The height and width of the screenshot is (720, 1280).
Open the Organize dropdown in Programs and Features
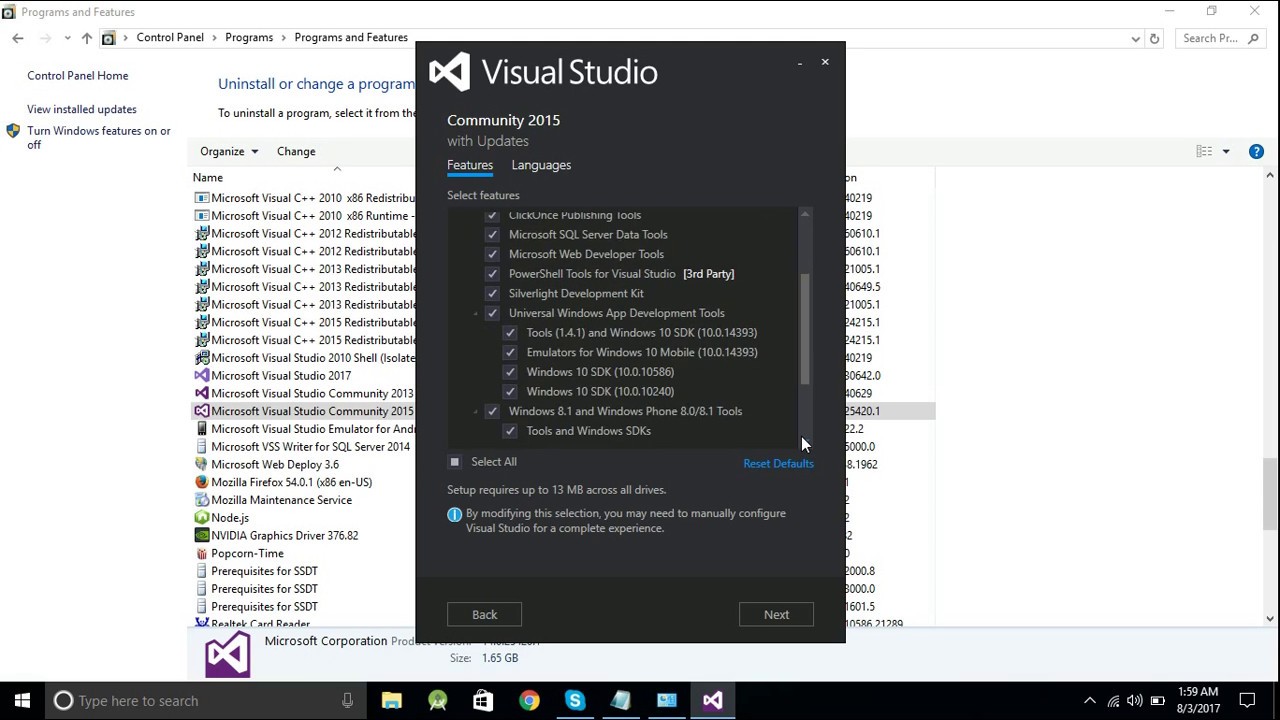click(229, 151)
